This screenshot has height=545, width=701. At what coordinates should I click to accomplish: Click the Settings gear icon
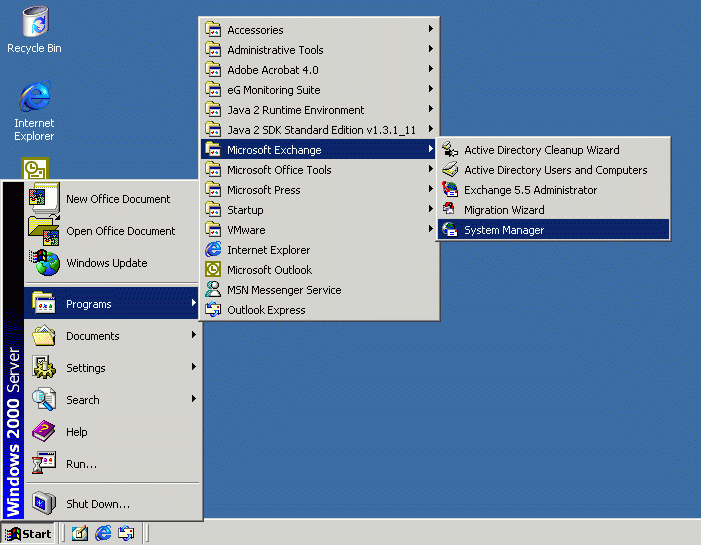(x=44, y=367)
